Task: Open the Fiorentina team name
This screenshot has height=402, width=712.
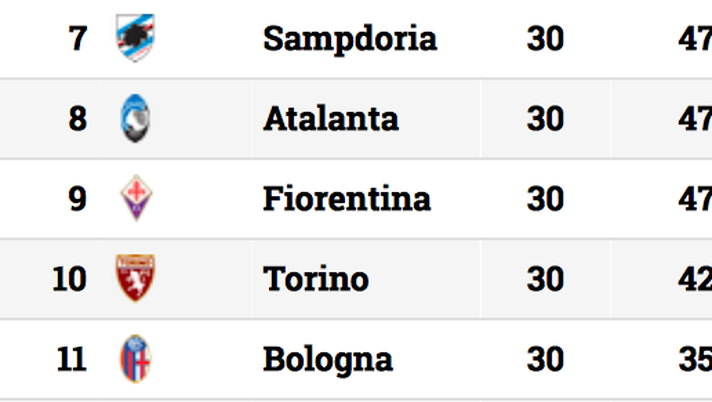Action: pos(346,199)
